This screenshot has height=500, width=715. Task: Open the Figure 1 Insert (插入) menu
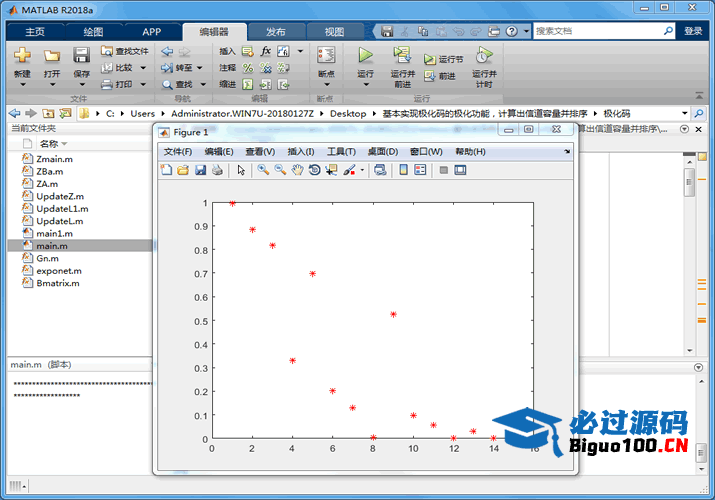[x=301, y=152]
